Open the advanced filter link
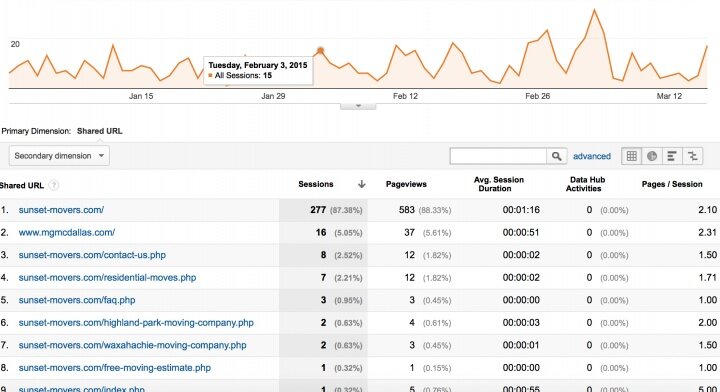This screenshot has width=720, height=392. pyautogui.click(x=592, y=156)
